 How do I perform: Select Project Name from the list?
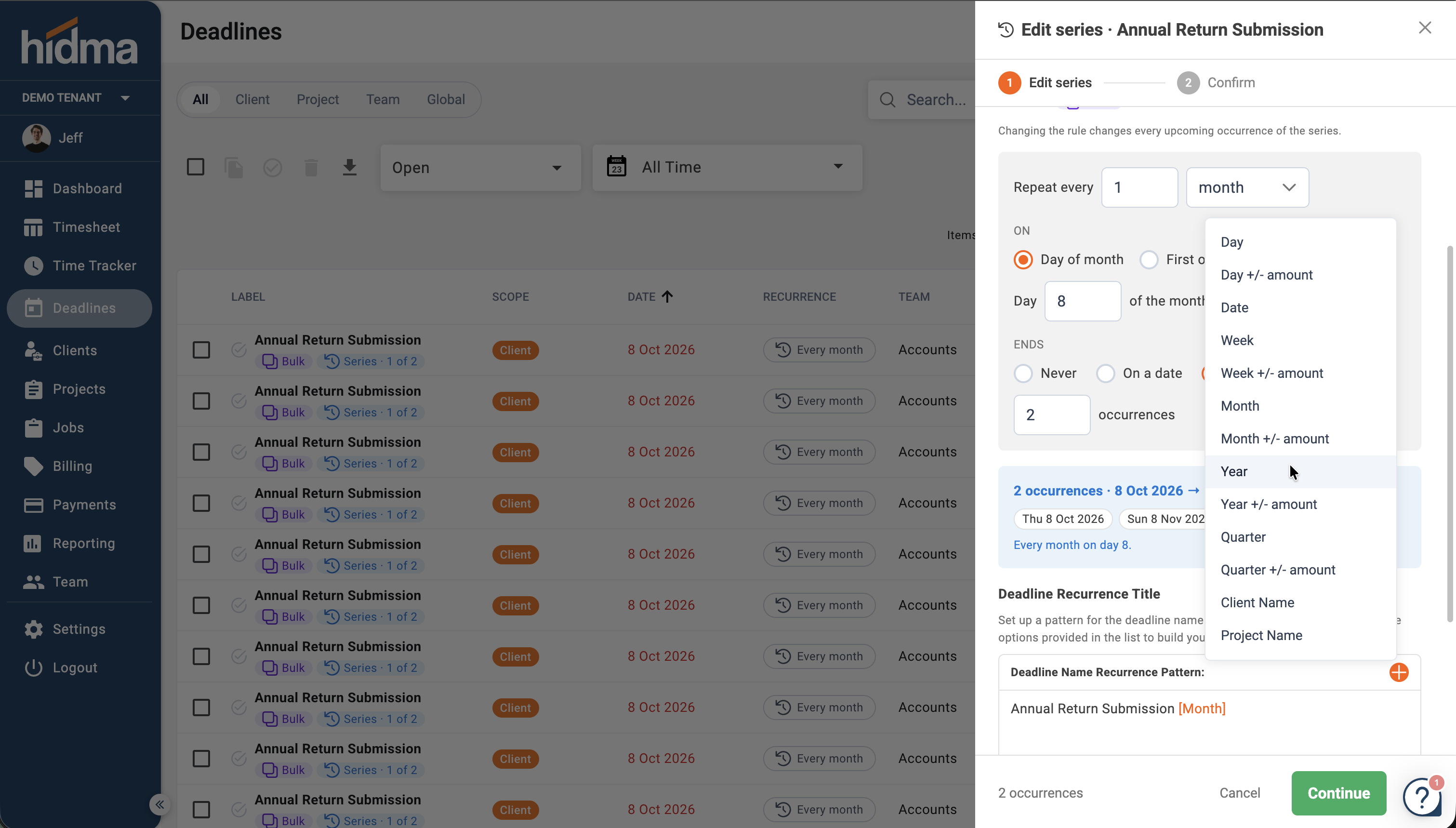click(1300, 635)
